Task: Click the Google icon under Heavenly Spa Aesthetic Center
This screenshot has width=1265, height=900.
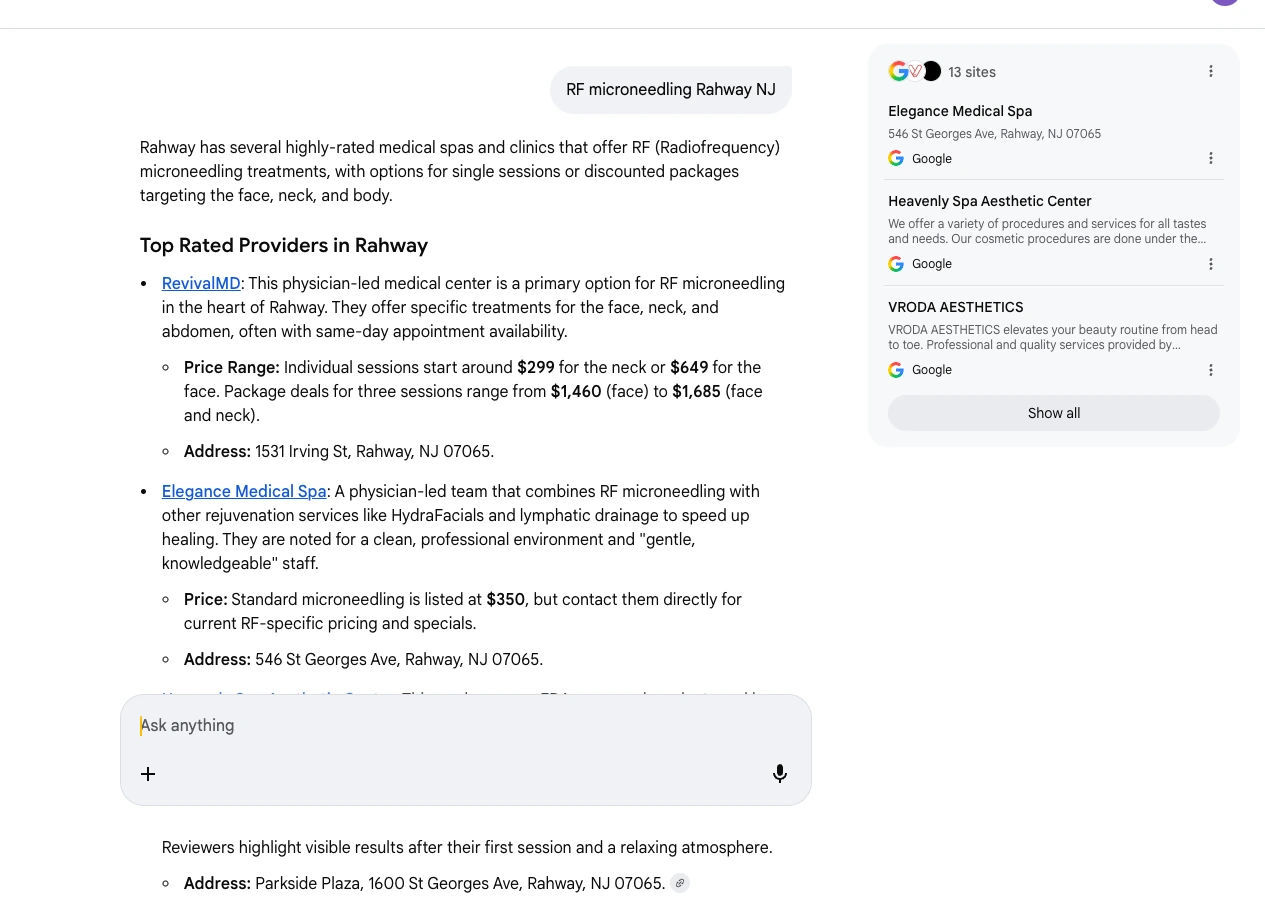Action: 896,264
